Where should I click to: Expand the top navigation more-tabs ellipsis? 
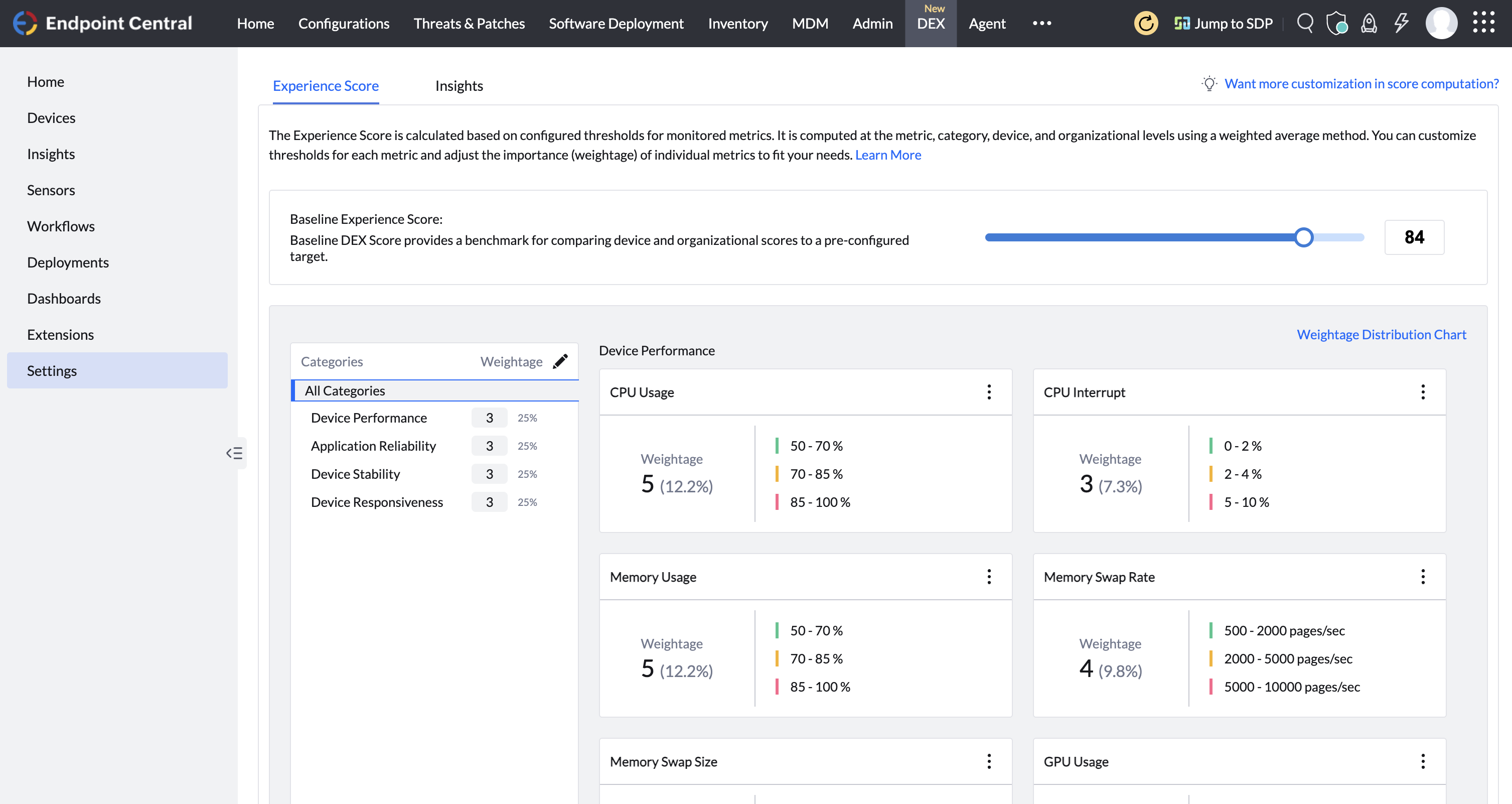pyautogui.click(x=1041, y=24)
